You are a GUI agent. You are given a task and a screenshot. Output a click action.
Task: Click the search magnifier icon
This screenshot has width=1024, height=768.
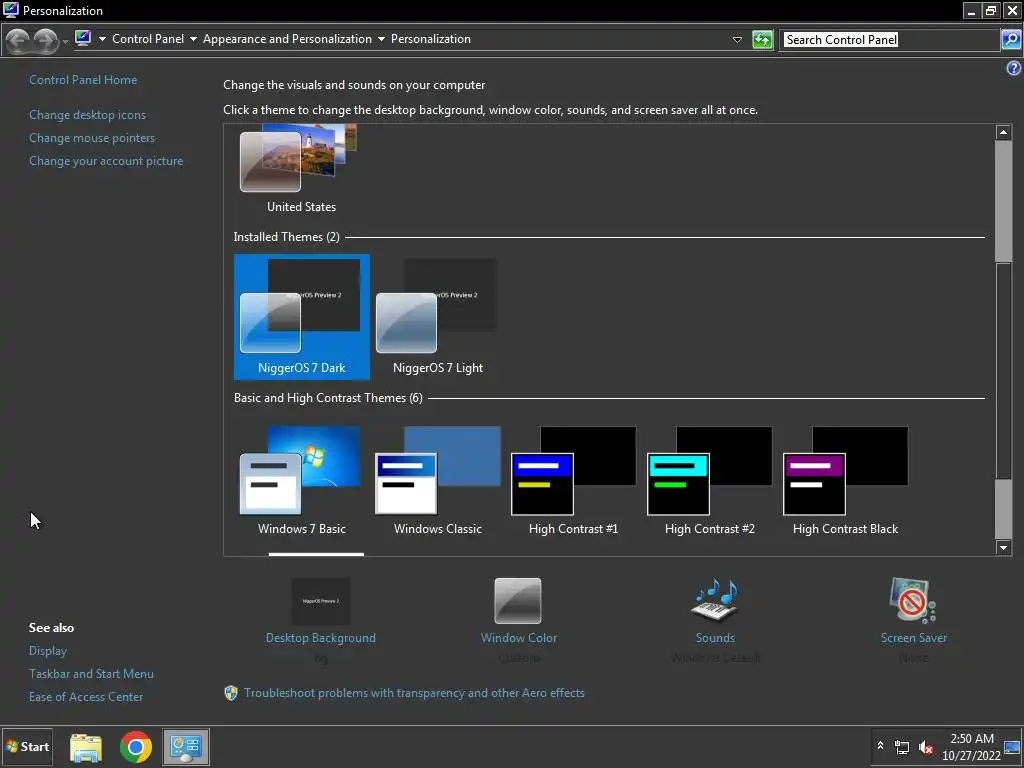coord(1010,40)
